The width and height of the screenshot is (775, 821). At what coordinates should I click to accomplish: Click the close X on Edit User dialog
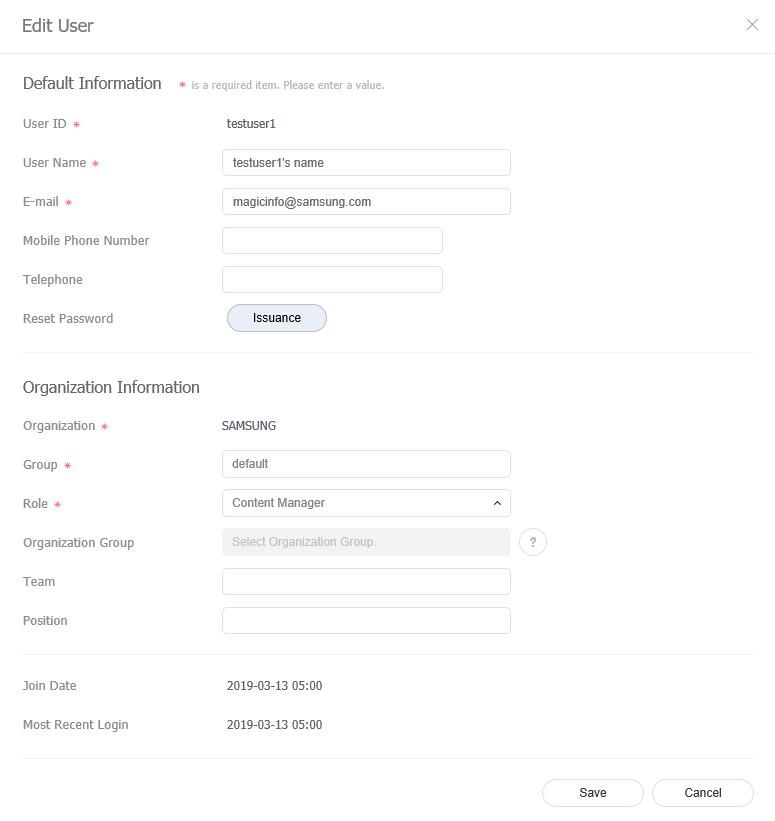tap(752, 25)
